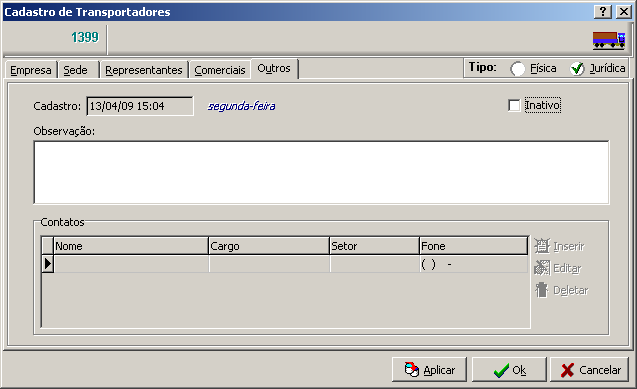Click the Nome column header
637x389 pixels.
coord(131,246)
